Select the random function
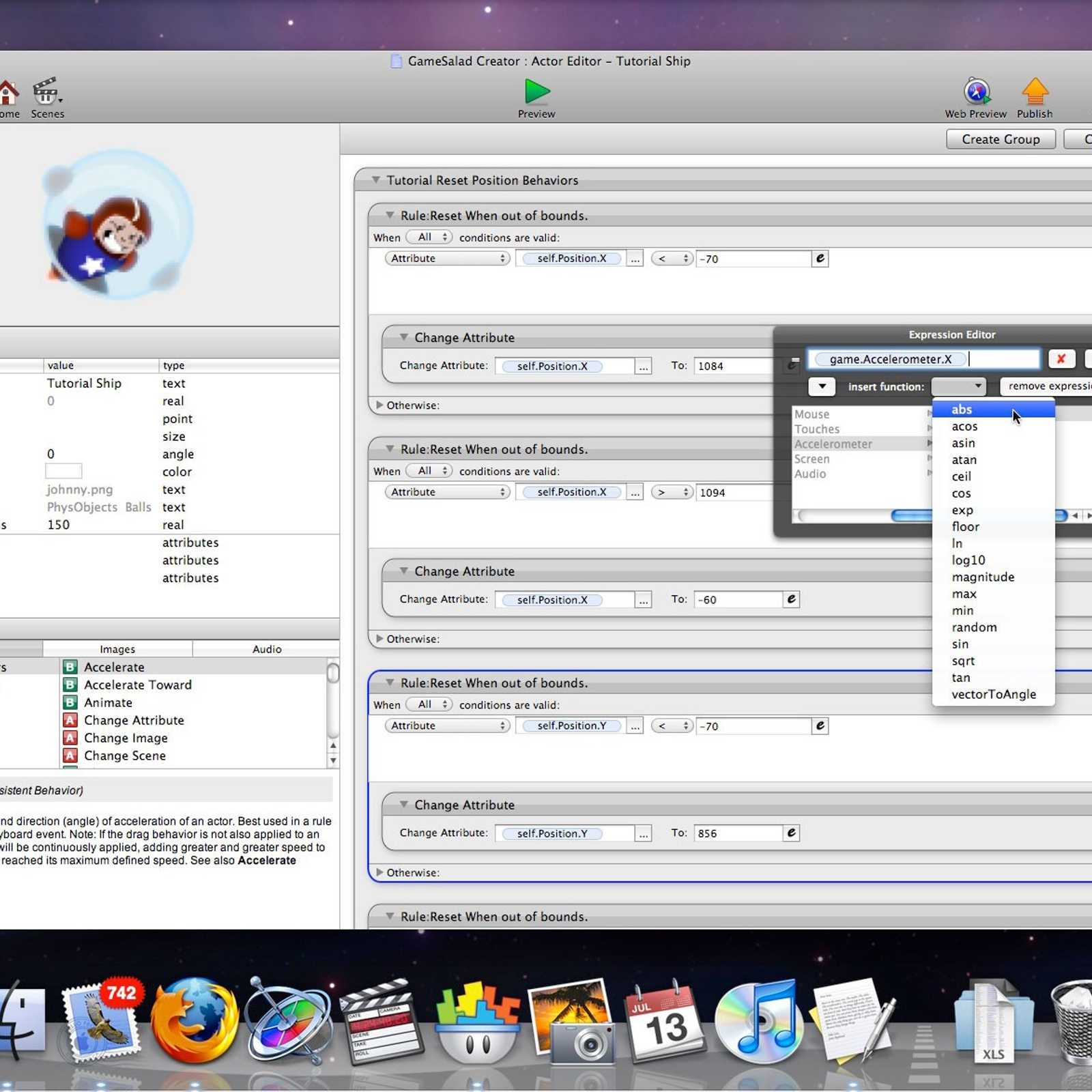The image size is (1092, 1092). (x=993, y=627)
